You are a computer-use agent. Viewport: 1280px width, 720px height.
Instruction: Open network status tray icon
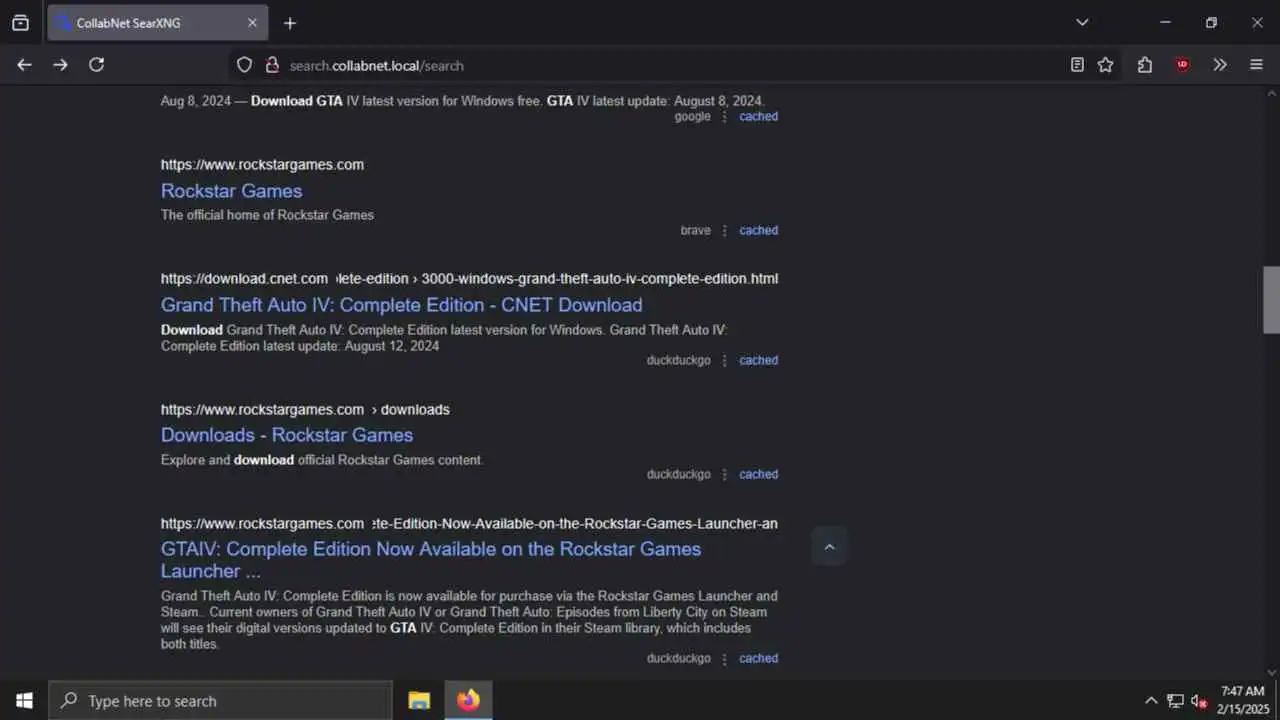[x=1175, y=701]
